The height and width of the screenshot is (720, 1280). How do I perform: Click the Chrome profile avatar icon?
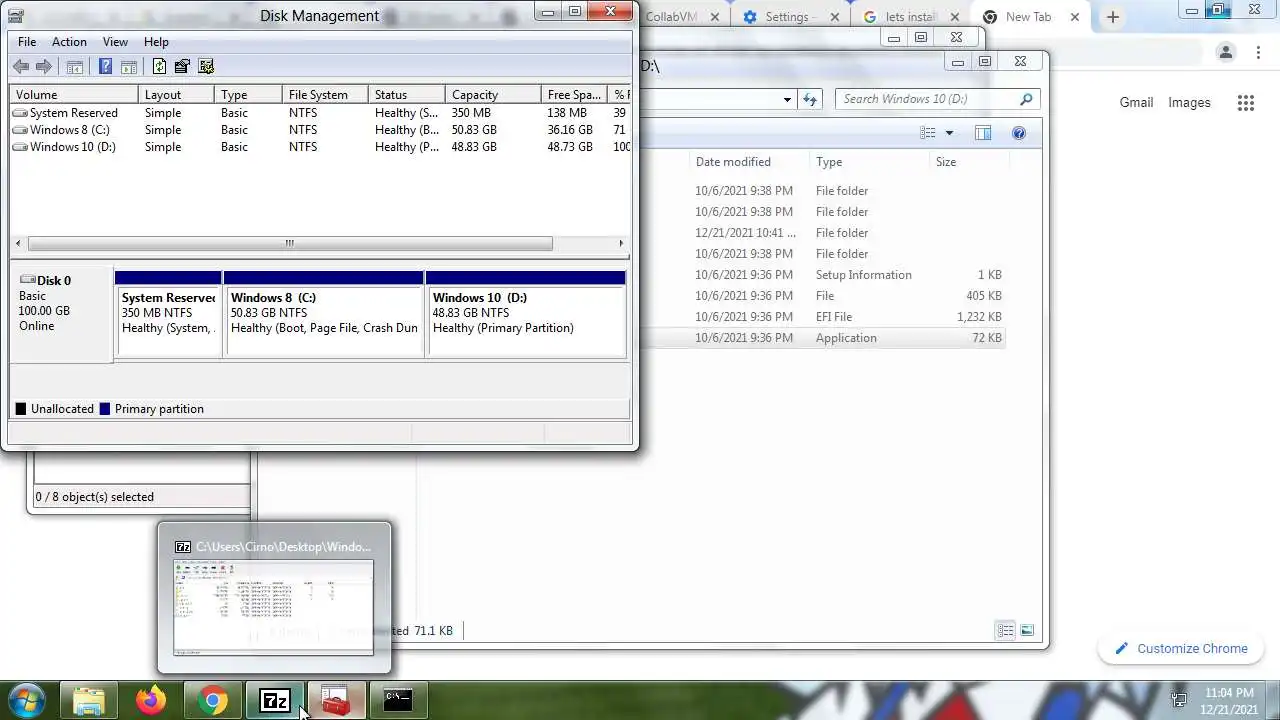(x=1226, y=53)
